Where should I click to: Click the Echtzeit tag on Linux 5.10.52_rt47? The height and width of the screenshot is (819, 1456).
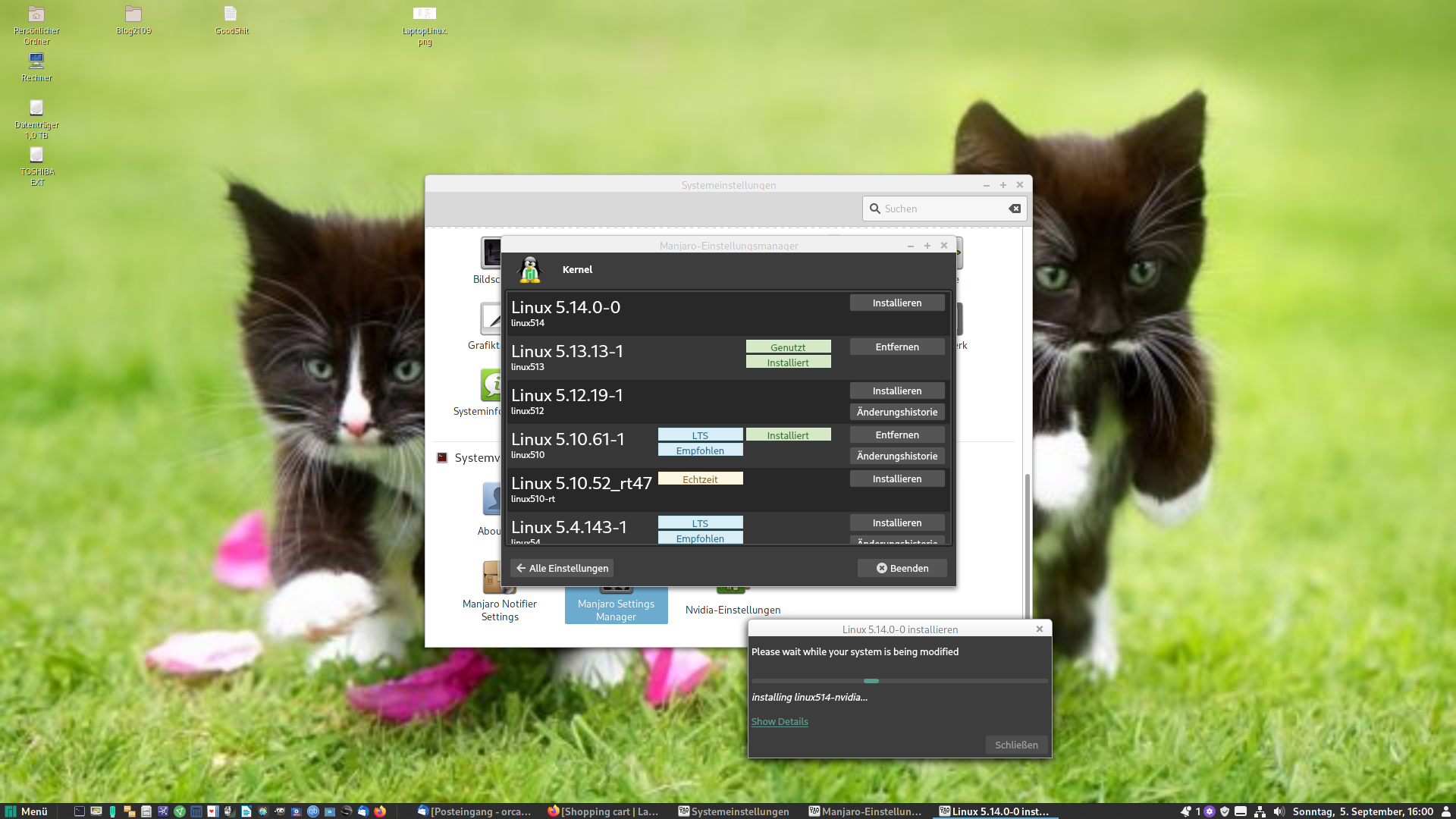700,479
